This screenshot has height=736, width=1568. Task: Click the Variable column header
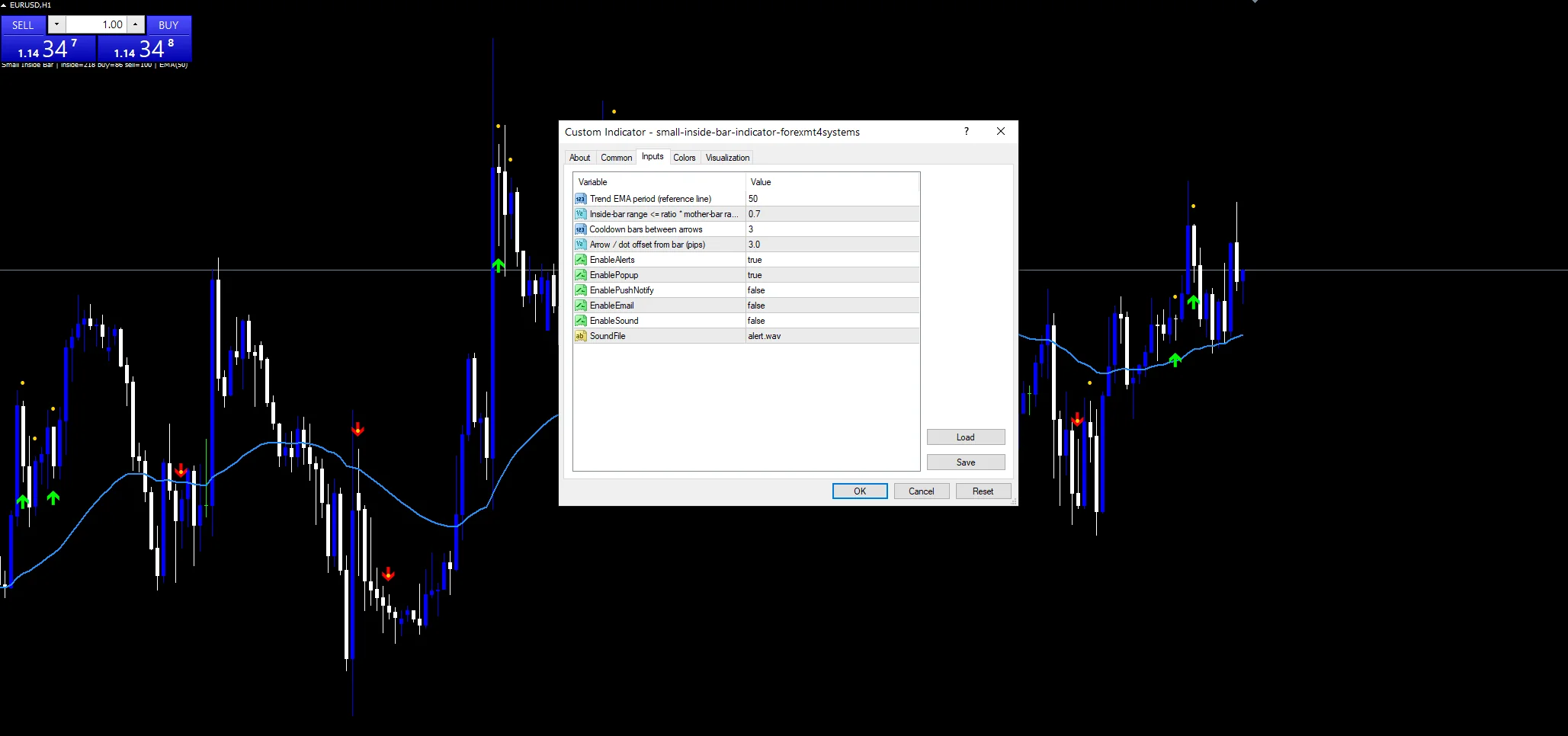click(659, 182)
